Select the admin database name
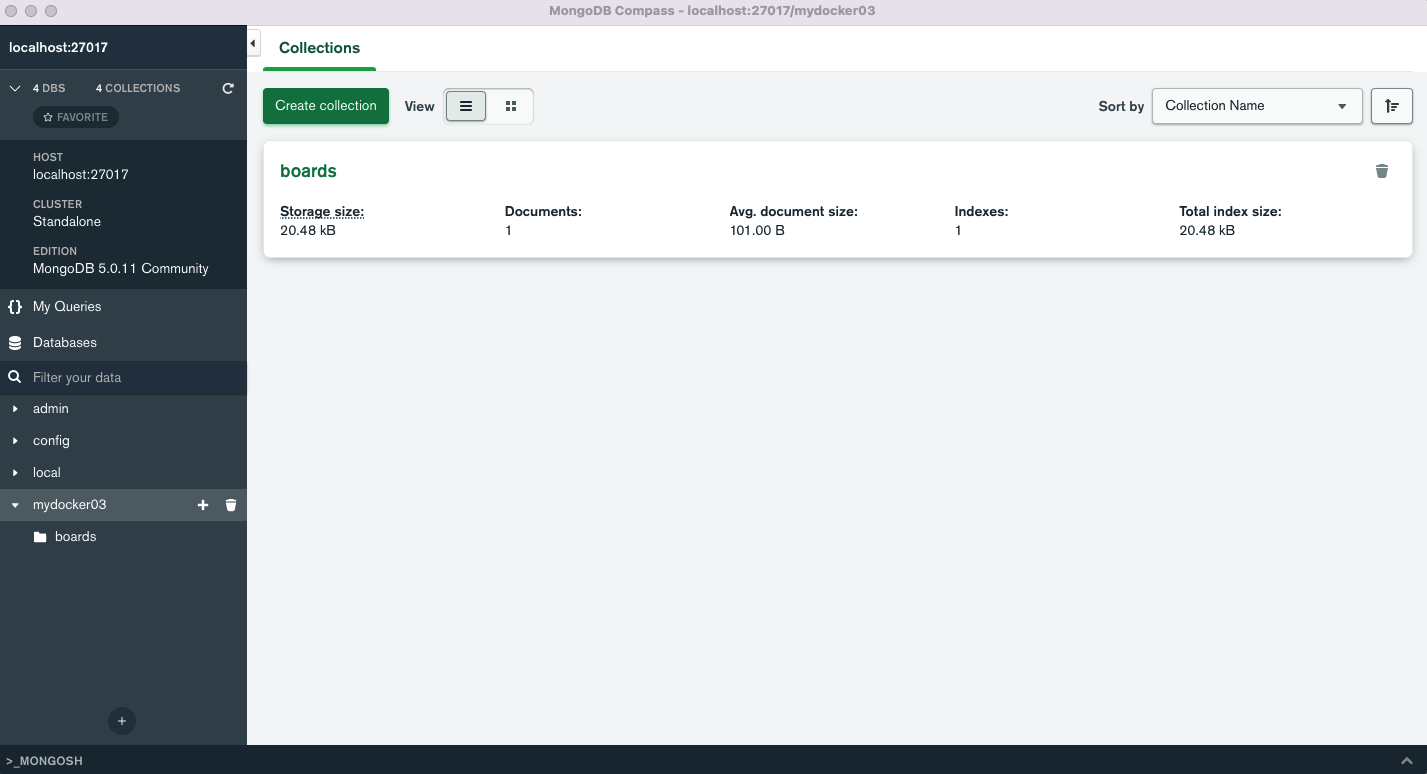1427x774 pixels. tap(51, 409)
